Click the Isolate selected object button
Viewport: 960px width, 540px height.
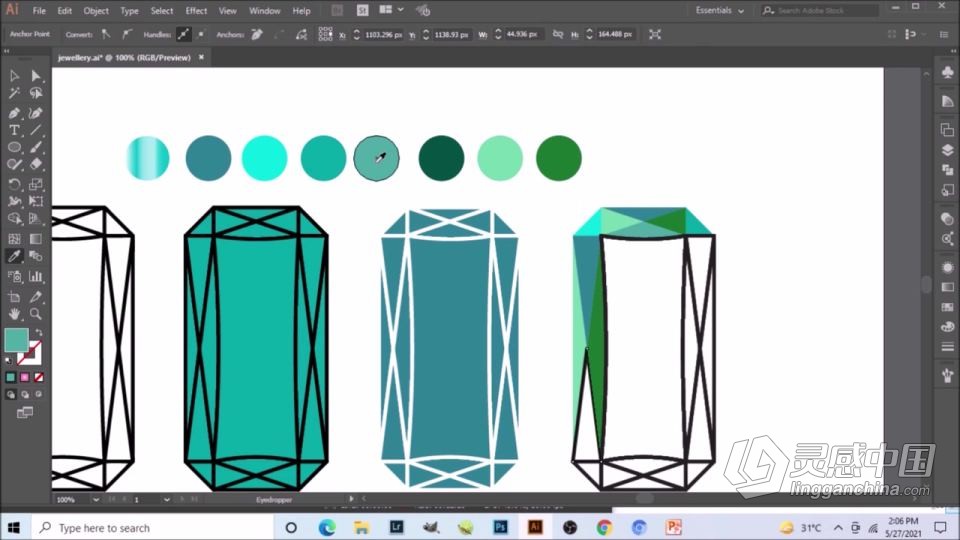tap(654, 34)
